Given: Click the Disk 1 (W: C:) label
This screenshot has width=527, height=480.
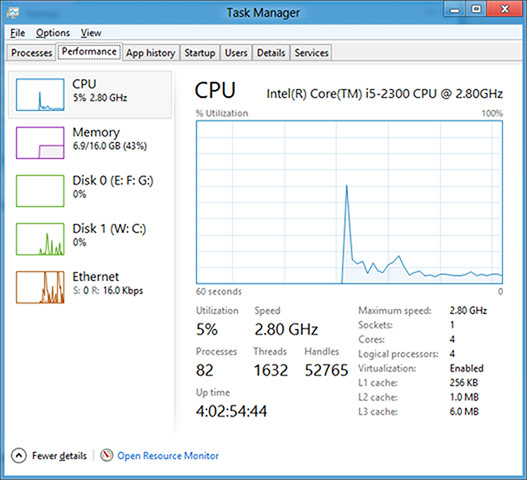Looking at the screenshot, I should coord(109,229).
